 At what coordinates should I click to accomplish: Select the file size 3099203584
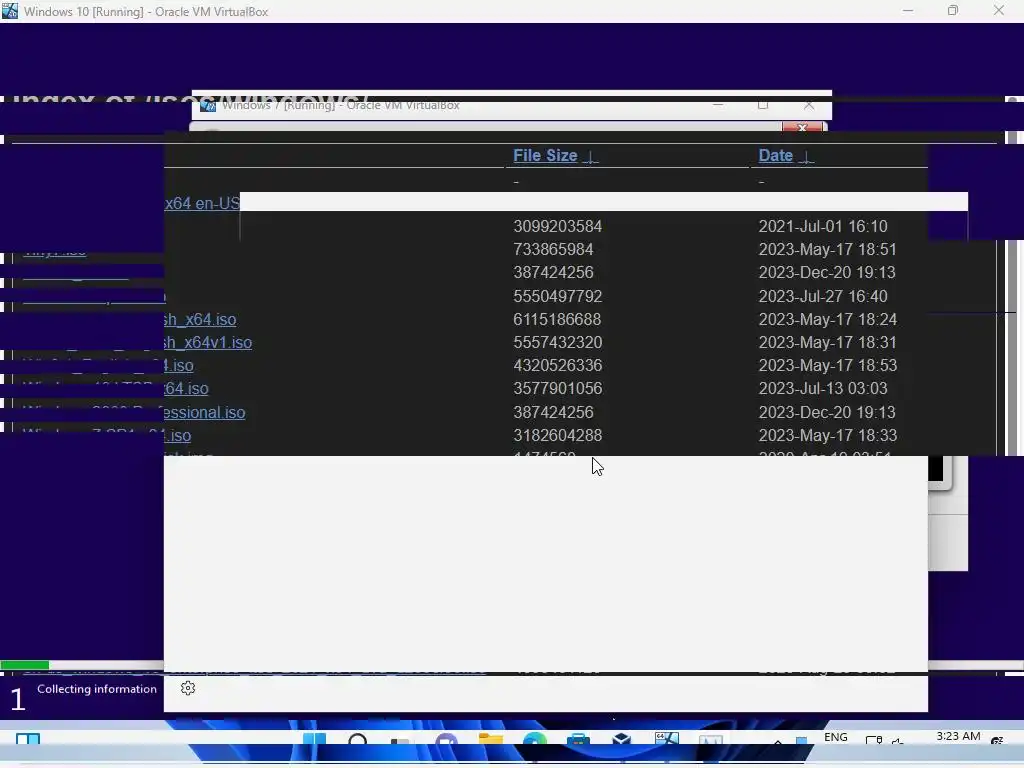pyautogui.click(x=558, y=227)
